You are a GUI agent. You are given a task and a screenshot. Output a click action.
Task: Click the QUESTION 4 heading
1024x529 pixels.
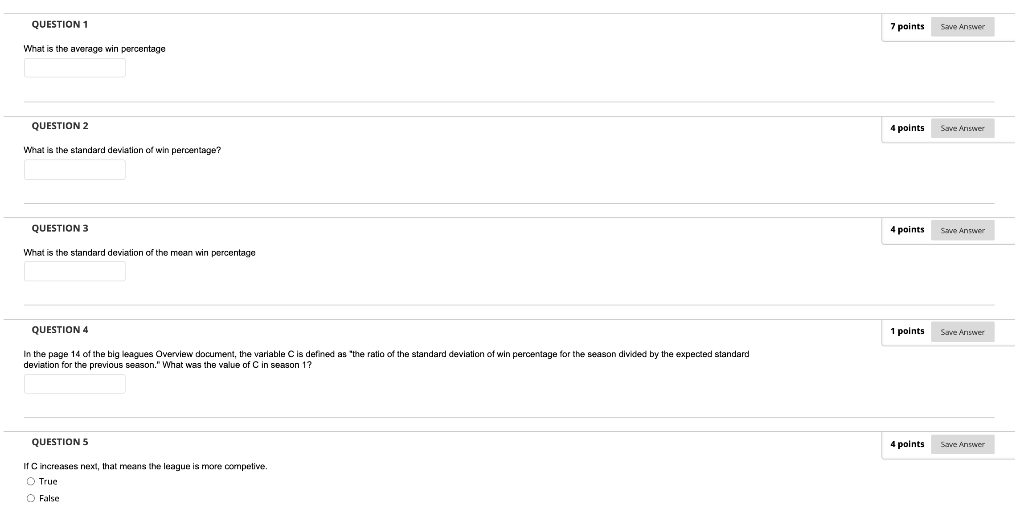tap(60, 330)
